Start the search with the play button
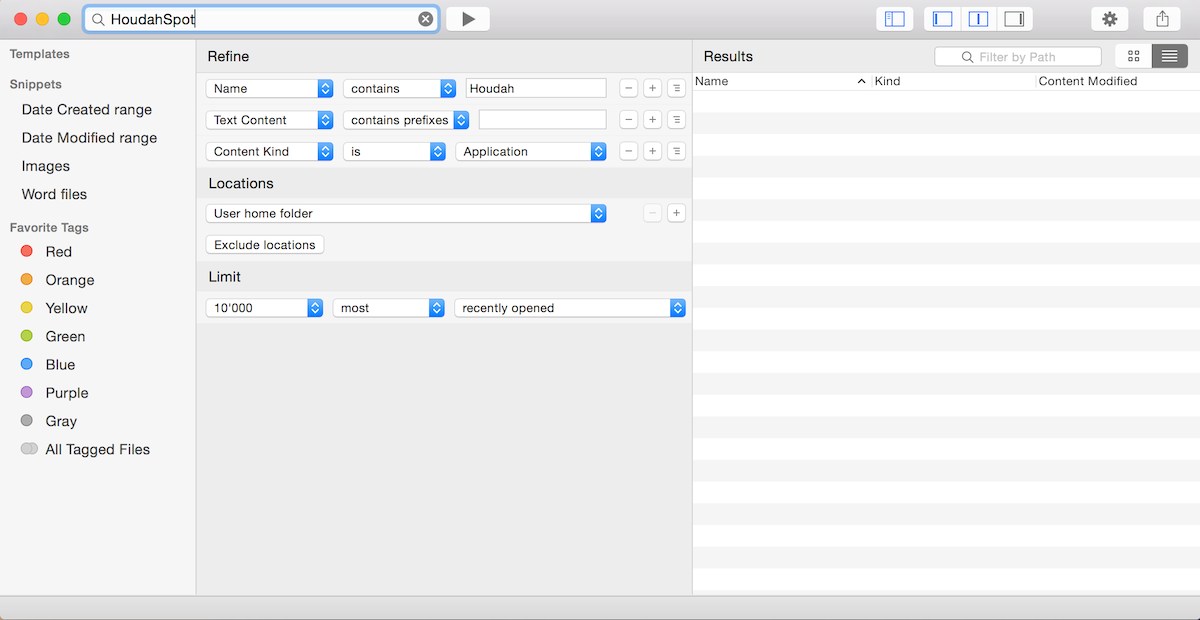The height and width of the screenshot is (620, 1200). pos(468,19)
